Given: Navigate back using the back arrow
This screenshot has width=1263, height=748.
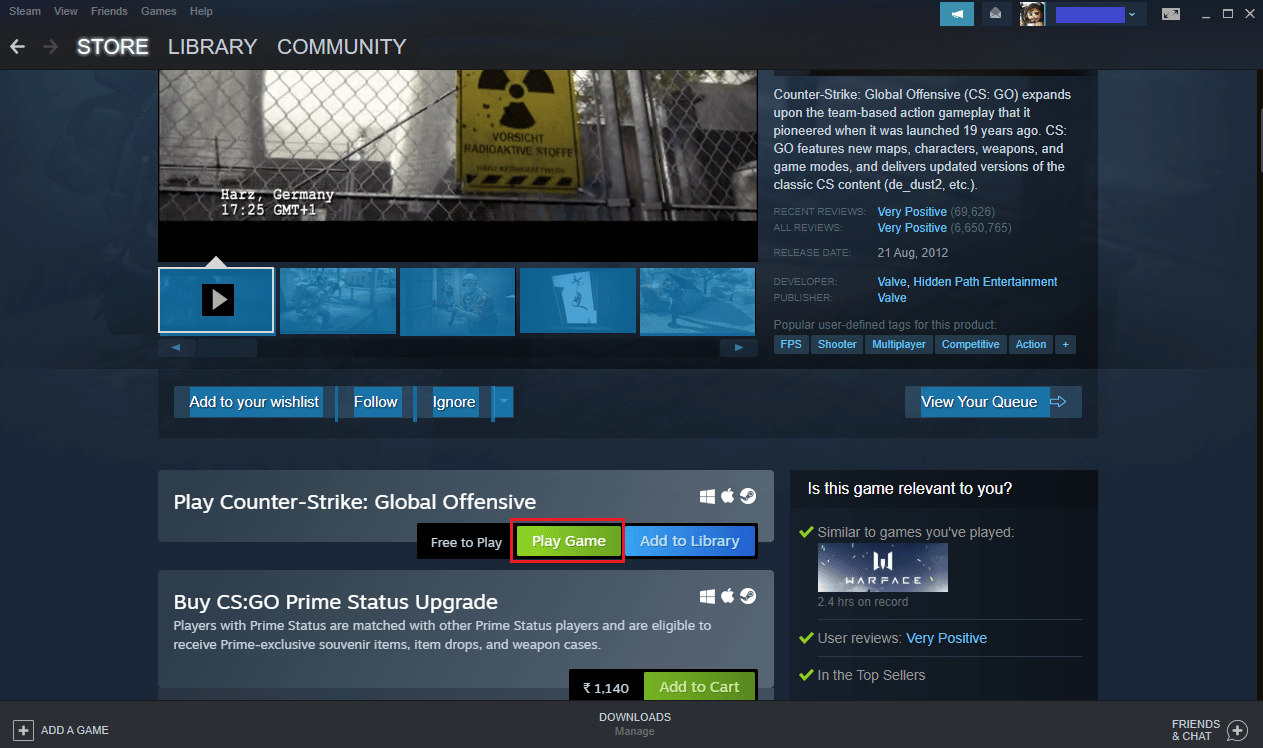Looking at the screenshot, I should [16, 46].
